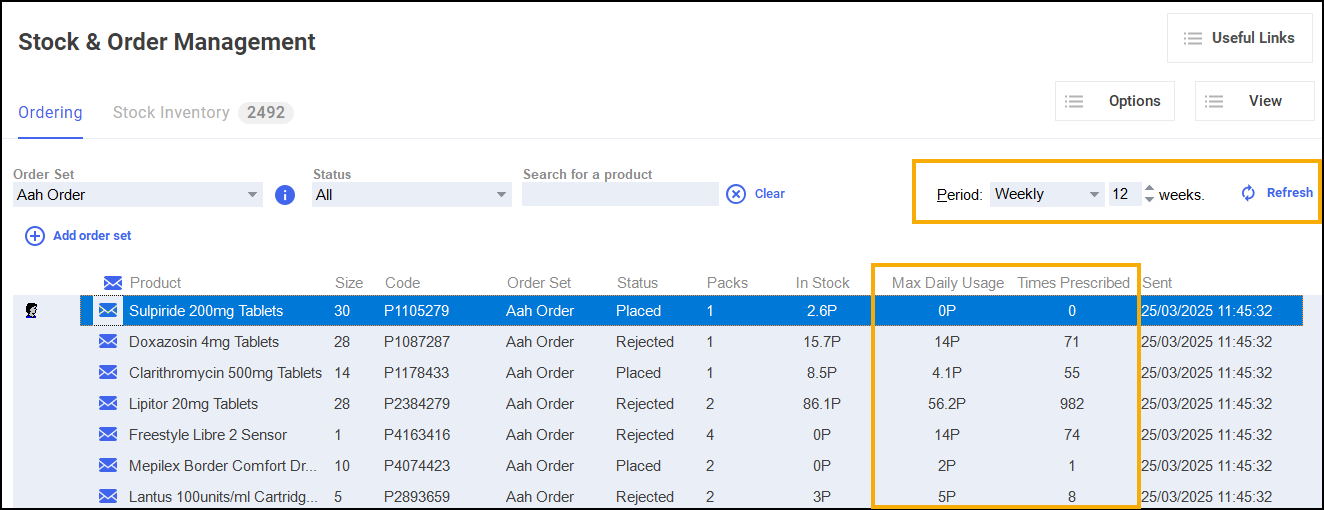Switch to the Stock Inventory tab

[171, 113]
